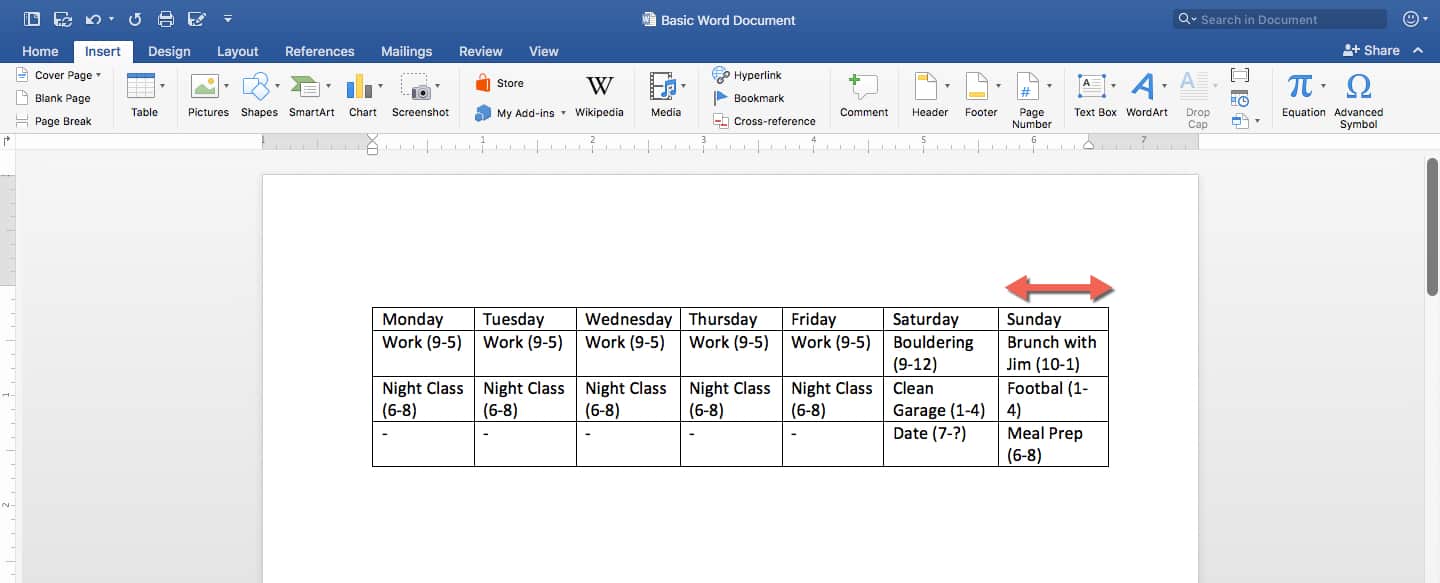Click the vertical scrollbar thumb
Image resolution: width=1440 pixels, height=583 pixels.
1432,226
